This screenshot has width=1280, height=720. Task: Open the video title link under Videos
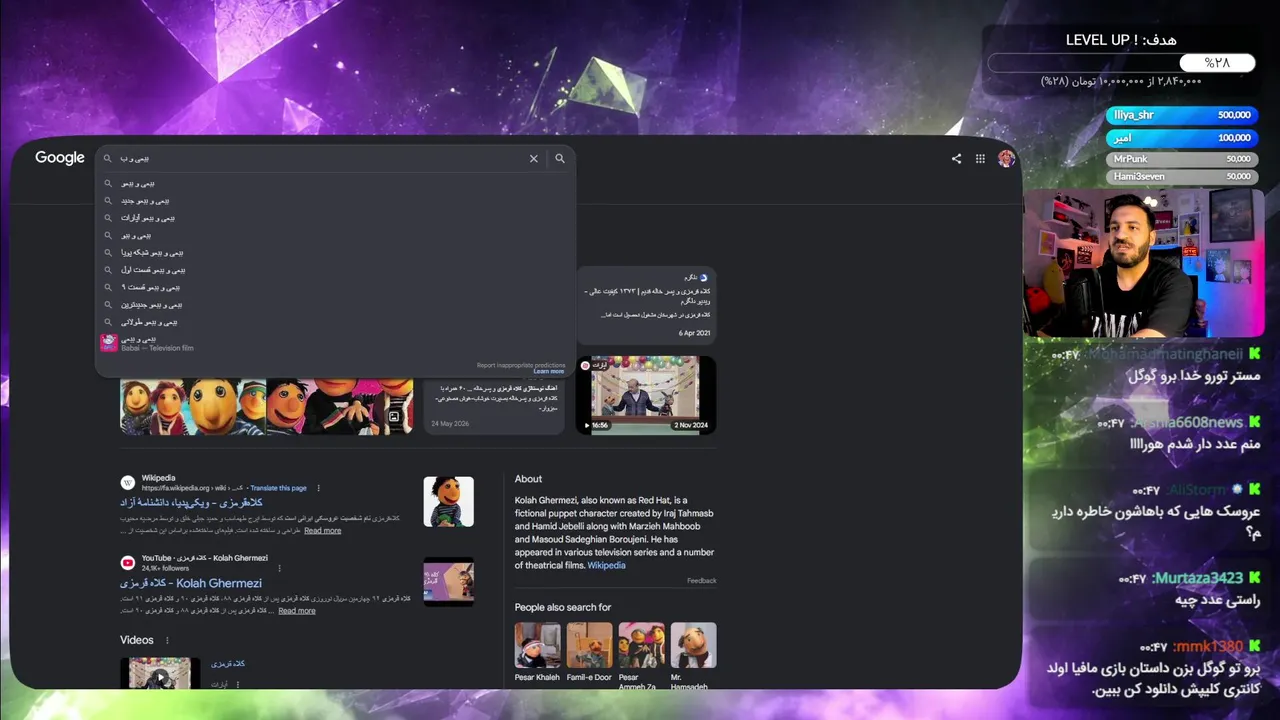click(228, 663)
